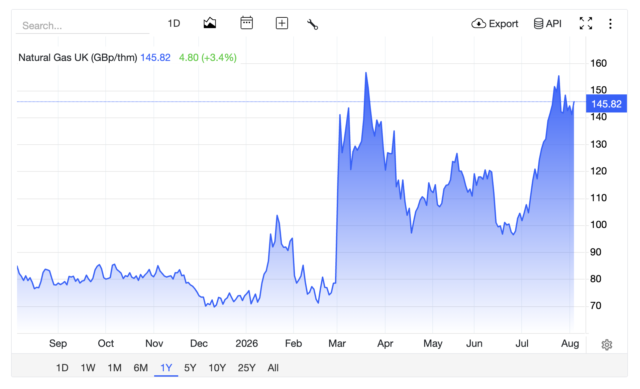Open the calendar date range picker
This screenshot has width=640, height=389.
(x=247, y=23)
